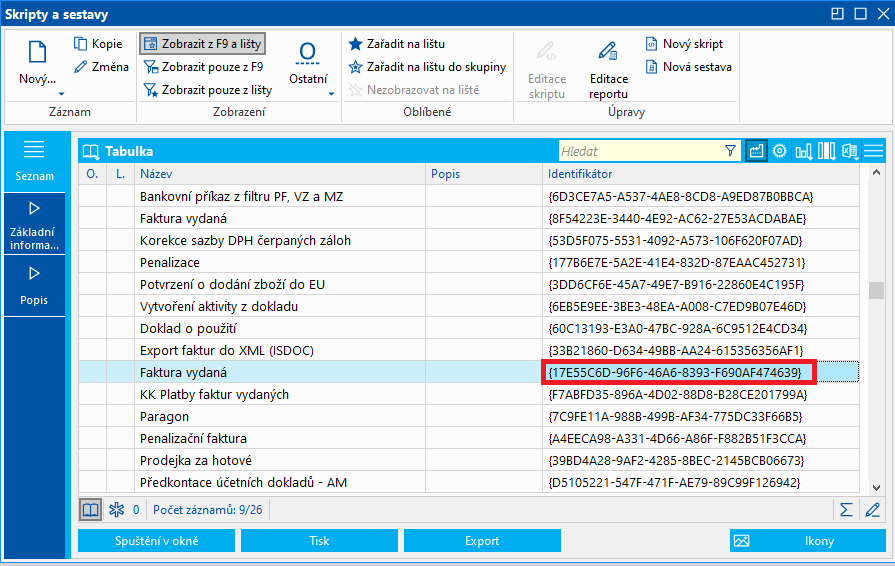
Task: Select KK Platby faktur vydaných row
Action: coord(469,394)
